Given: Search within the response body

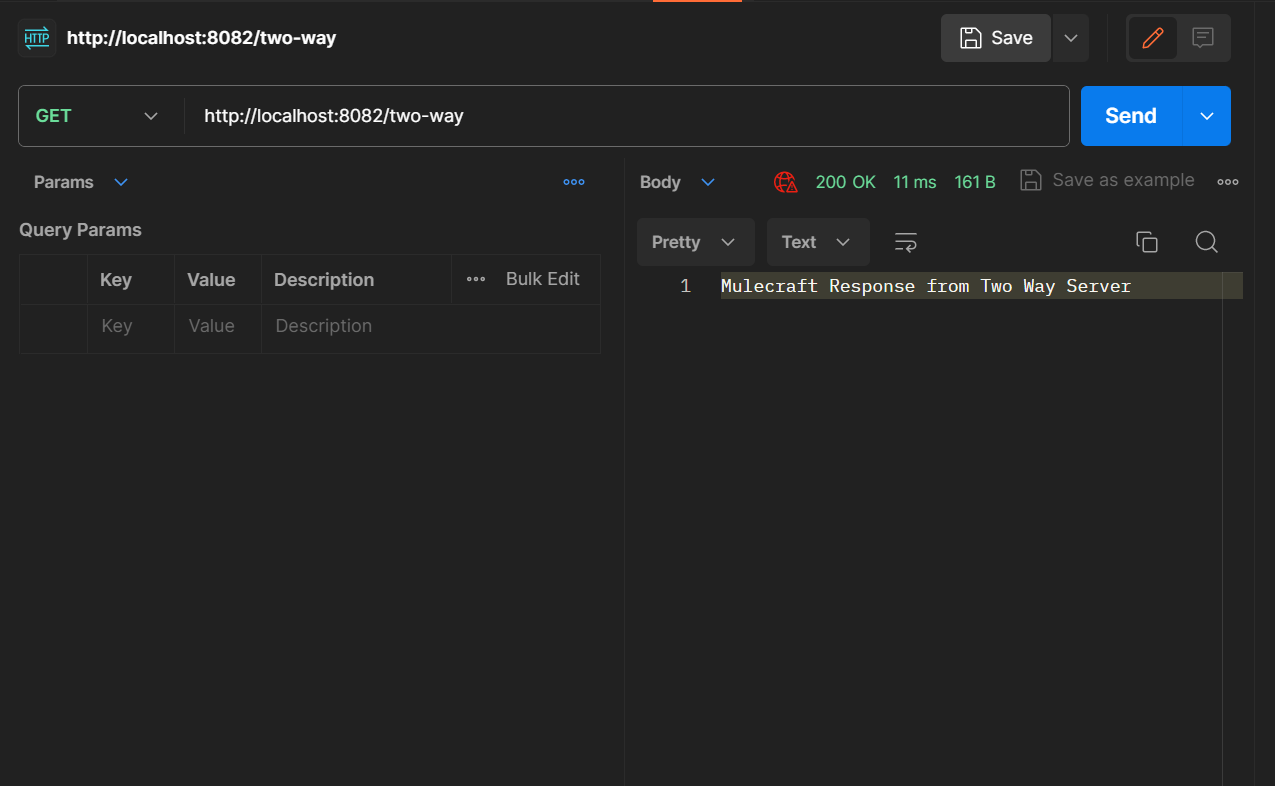Looking at the screenshot, I should 1206,242.
